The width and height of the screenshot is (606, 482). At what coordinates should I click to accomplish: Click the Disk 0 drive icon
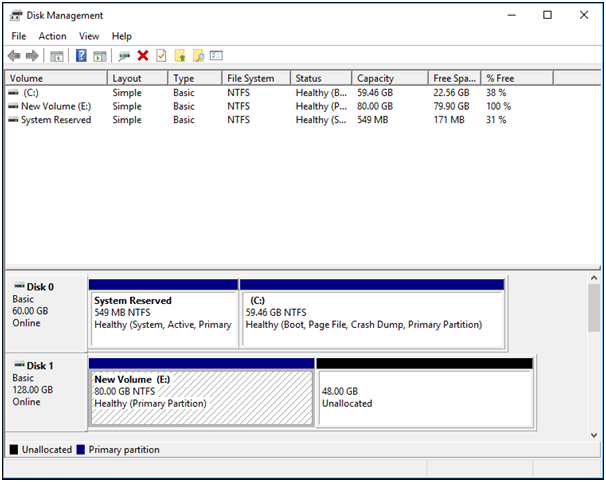[x=19, y=286]
